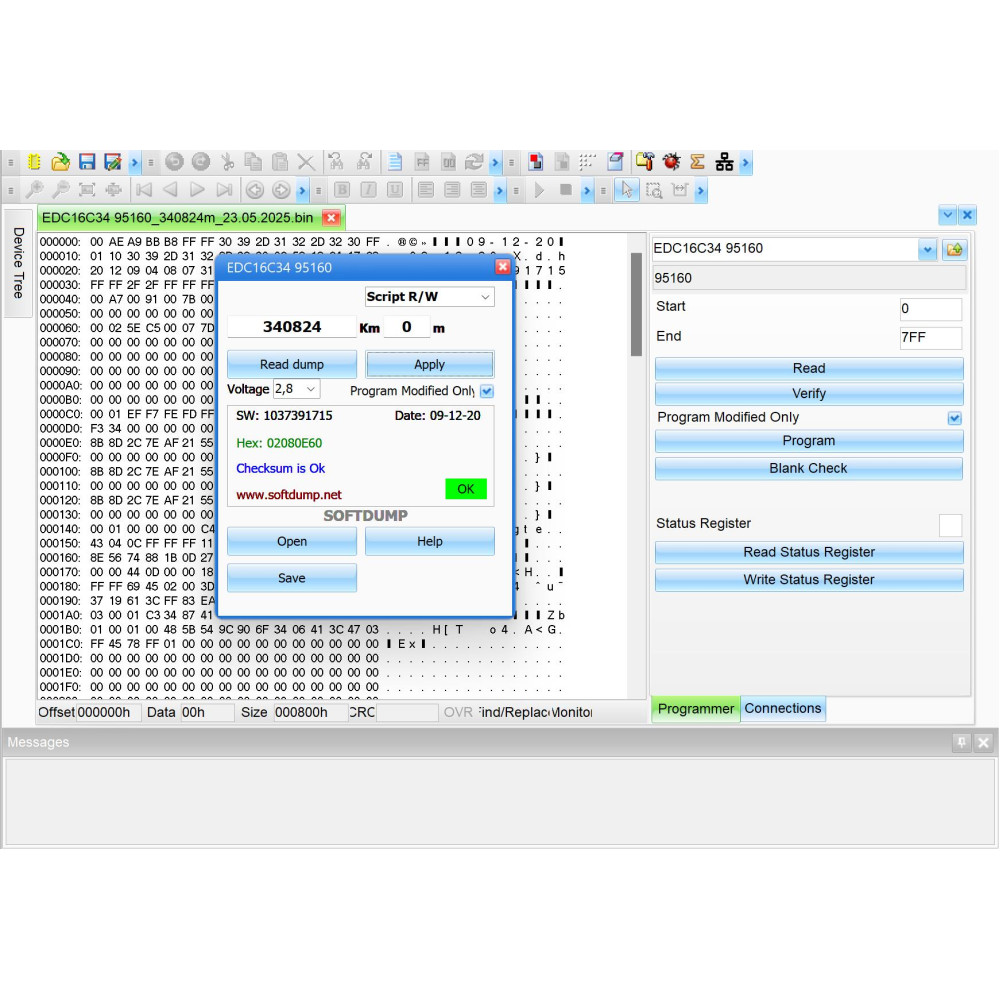Close the bin file tab
The image size is (1000, 1000).
(x=331, y=218)
